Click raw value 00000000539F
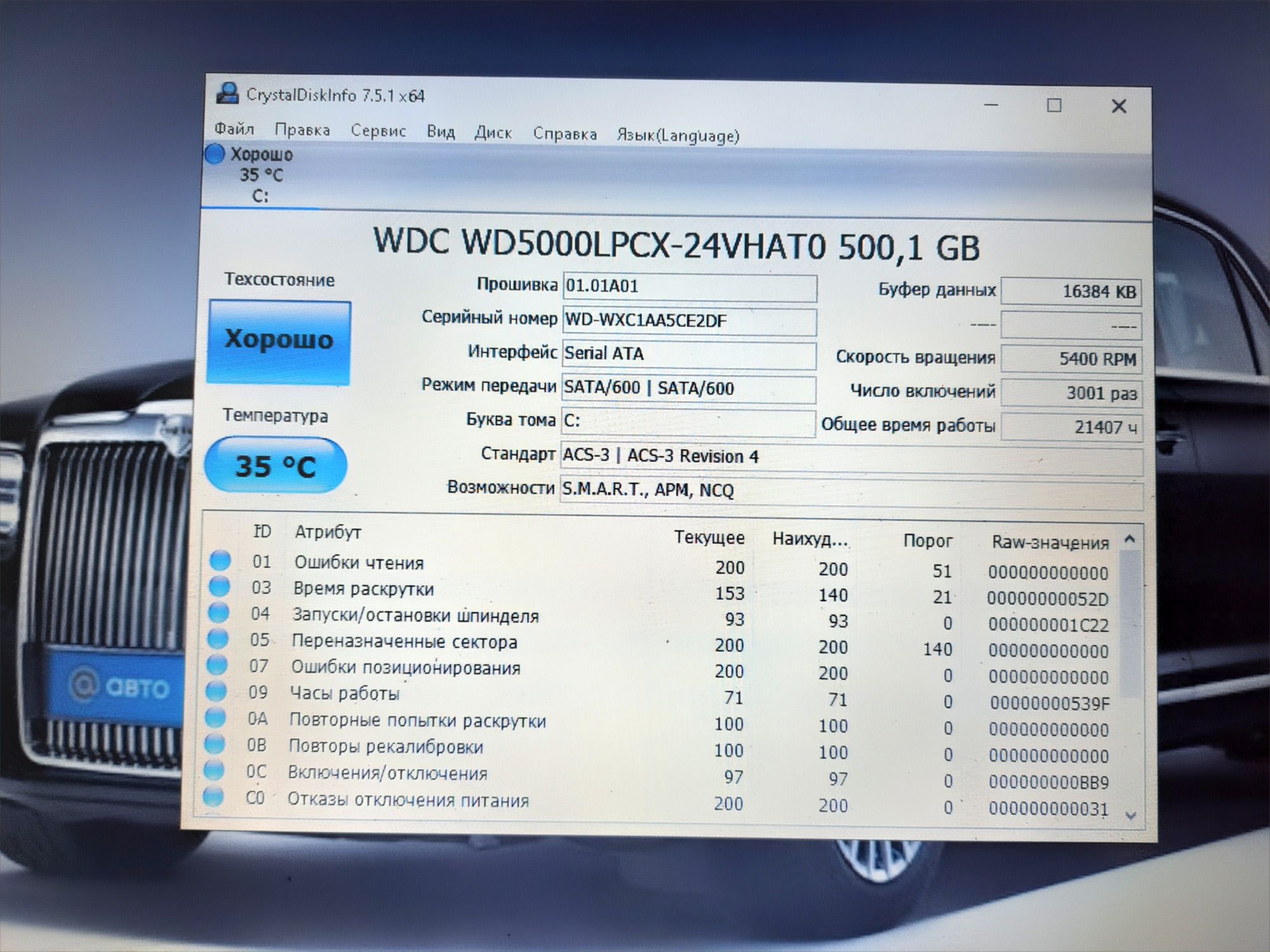 pos(1049,703)
